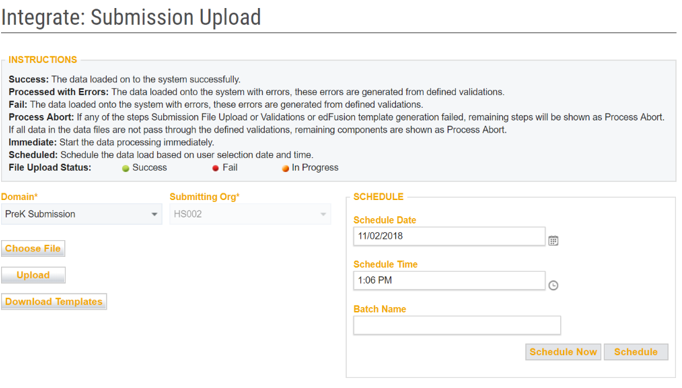Click the Upload button
This screenshot has width=682, height=388.
33,275
